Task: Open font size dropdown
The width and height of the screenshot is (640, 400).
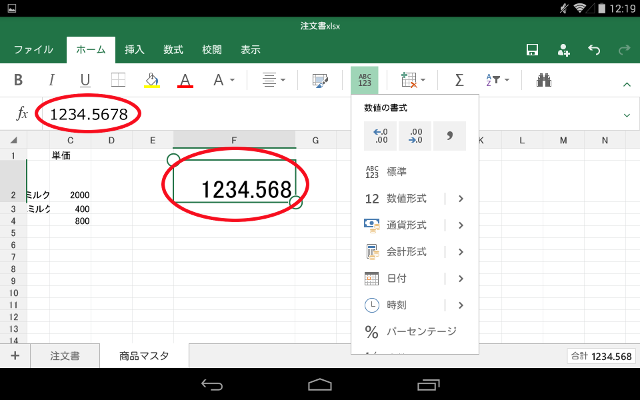Action: point(224,80)
